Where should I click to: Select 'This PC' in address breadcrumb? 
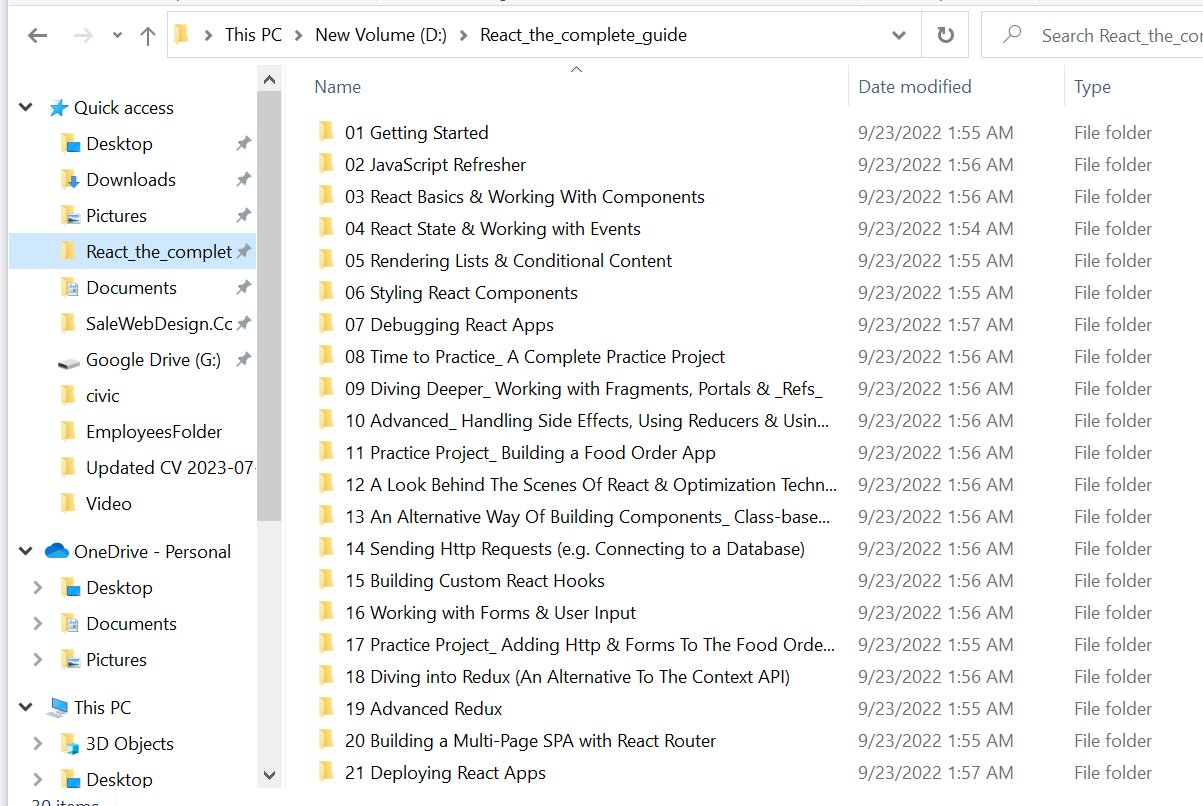pos(253,35)
